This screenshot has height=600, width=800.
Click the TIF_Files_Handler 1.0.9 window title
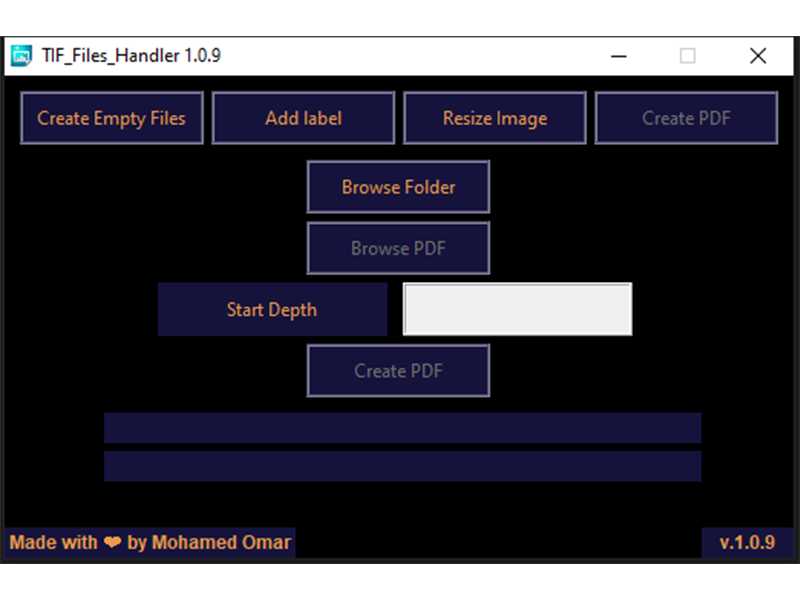[x=131, y=56]
